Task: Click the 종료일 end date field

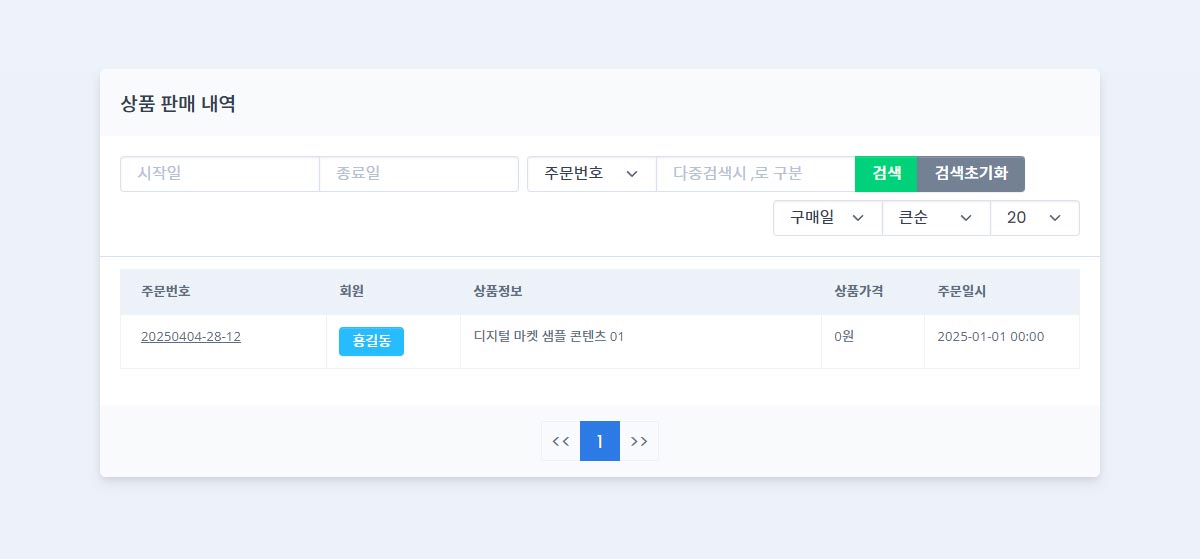Action: [x=419, y=174]
